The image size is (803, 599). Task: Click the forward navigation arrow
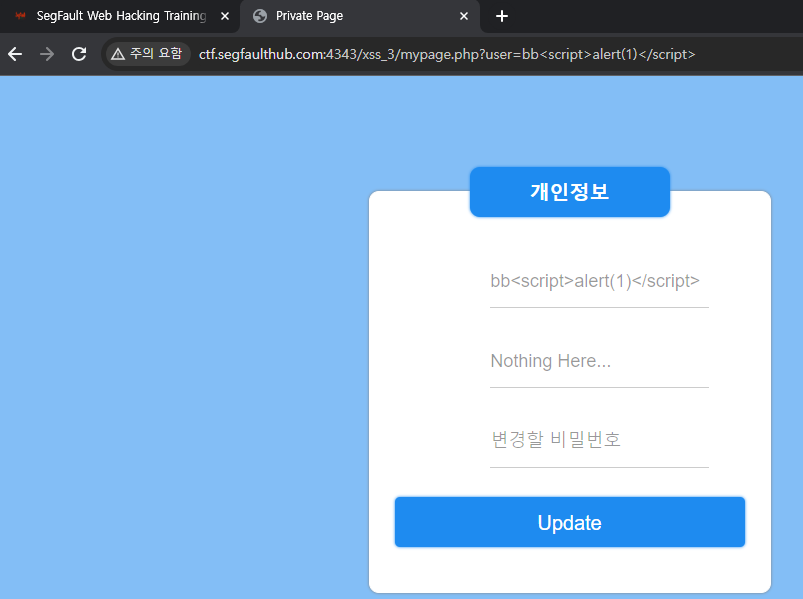(x=47, y=54)
